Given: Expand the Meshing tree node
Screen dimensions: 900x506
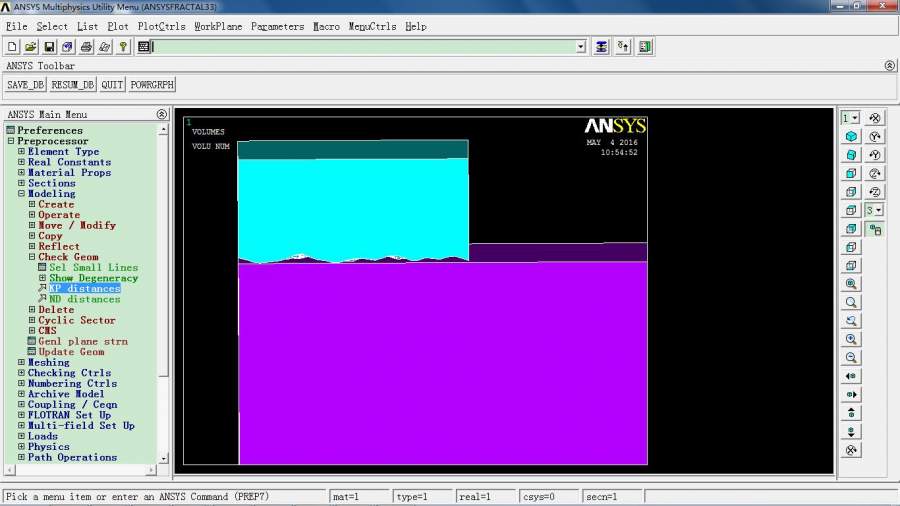Looking at the screenshot, I should (x=21, y=363).
